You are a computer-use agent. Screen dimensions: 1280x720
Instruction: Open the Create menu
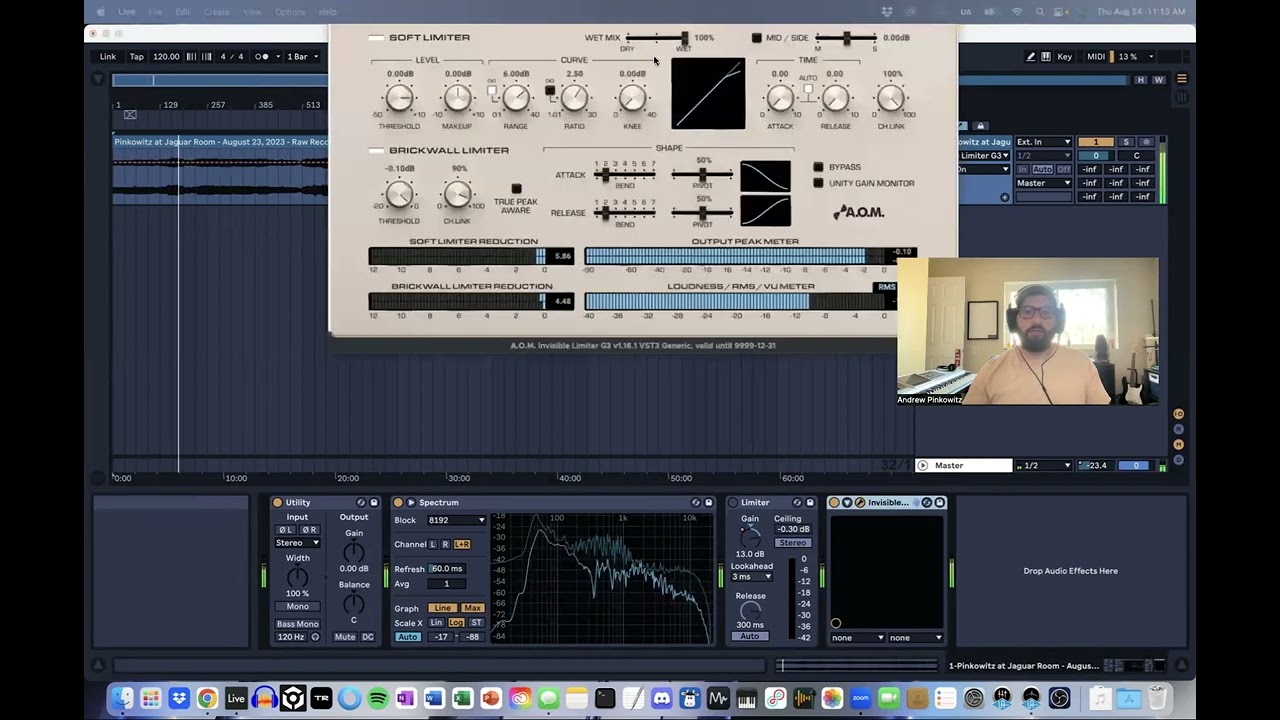[216, 12]
